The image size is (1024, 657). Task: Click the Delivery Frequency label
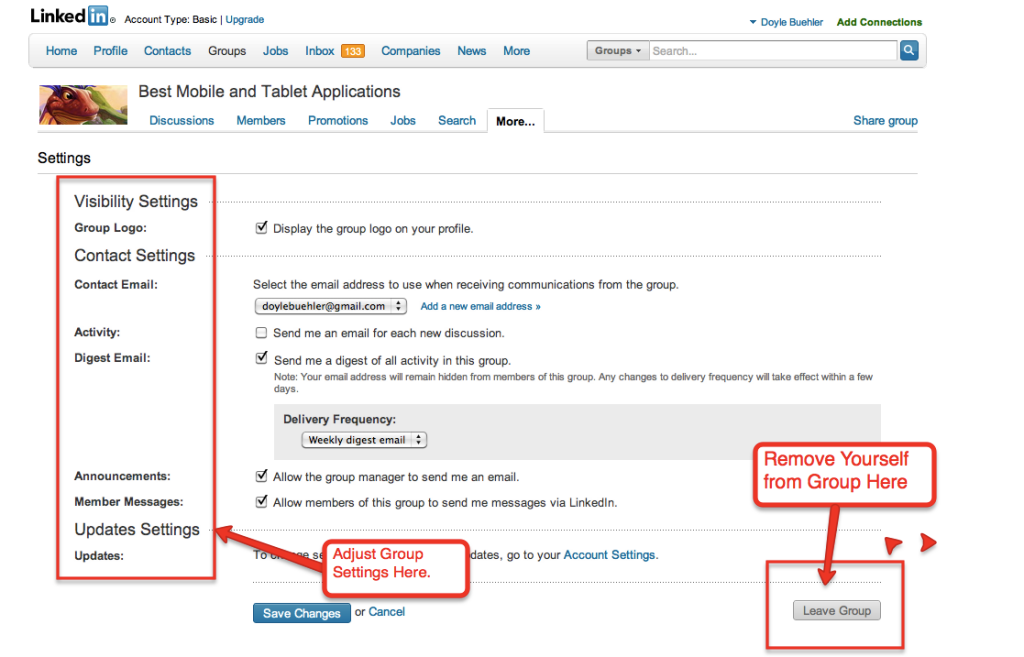tap(340, 419)
